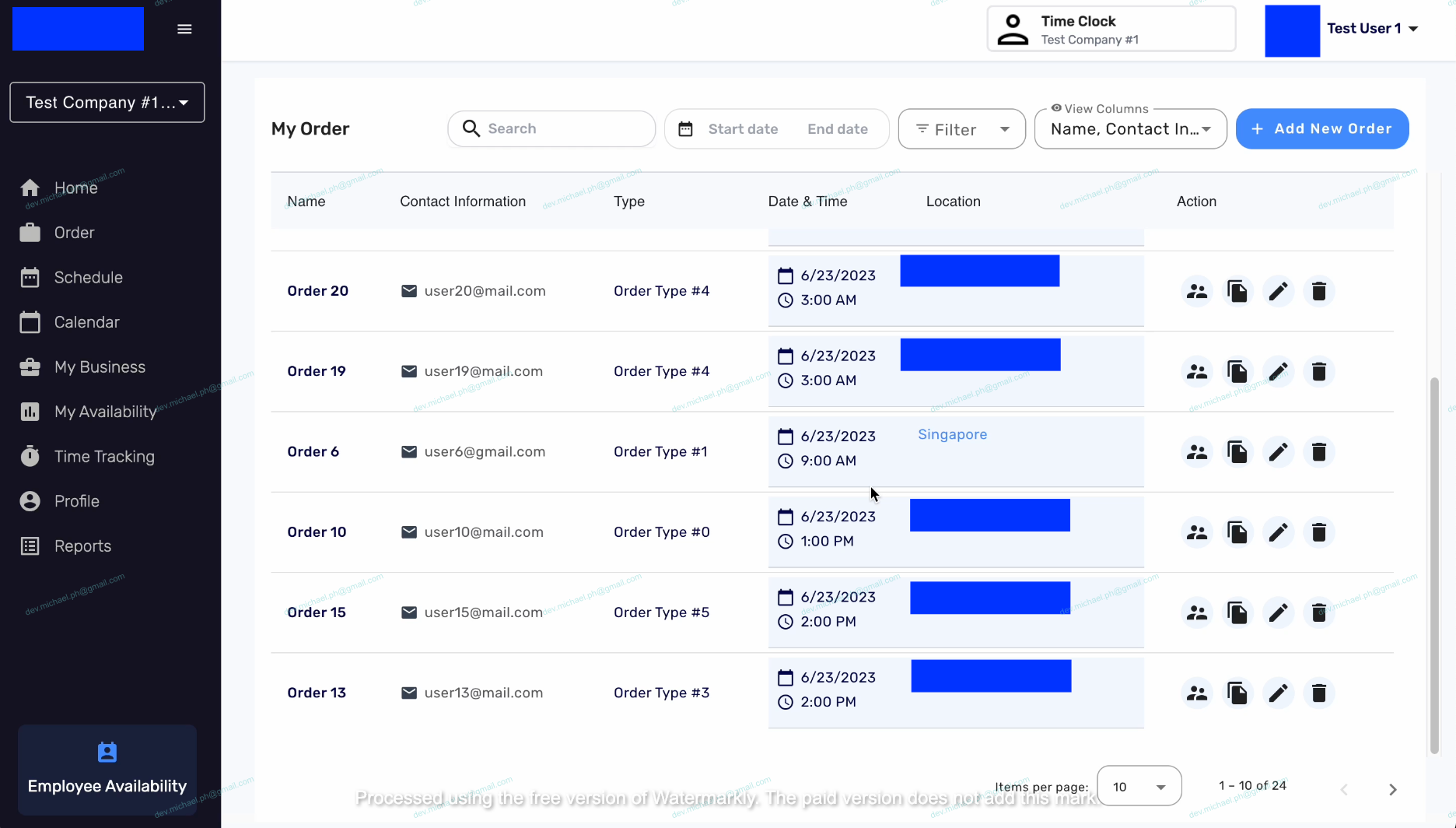Click the assign people icon for Order 10
Image resolution: width=1456 pixels, height=828 pixels.
[x=1197, y=533]
